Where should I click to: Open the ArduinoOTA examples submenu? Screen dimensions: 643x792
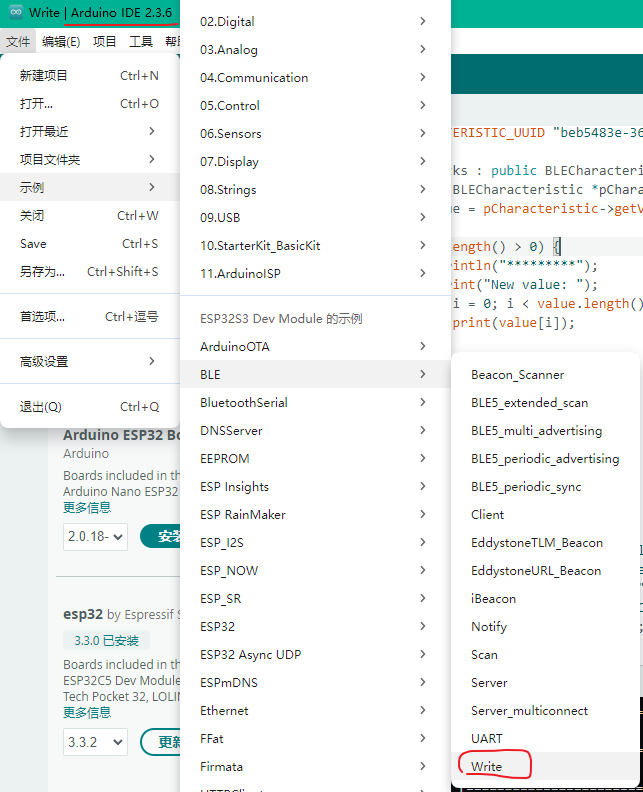coord(315,346)
